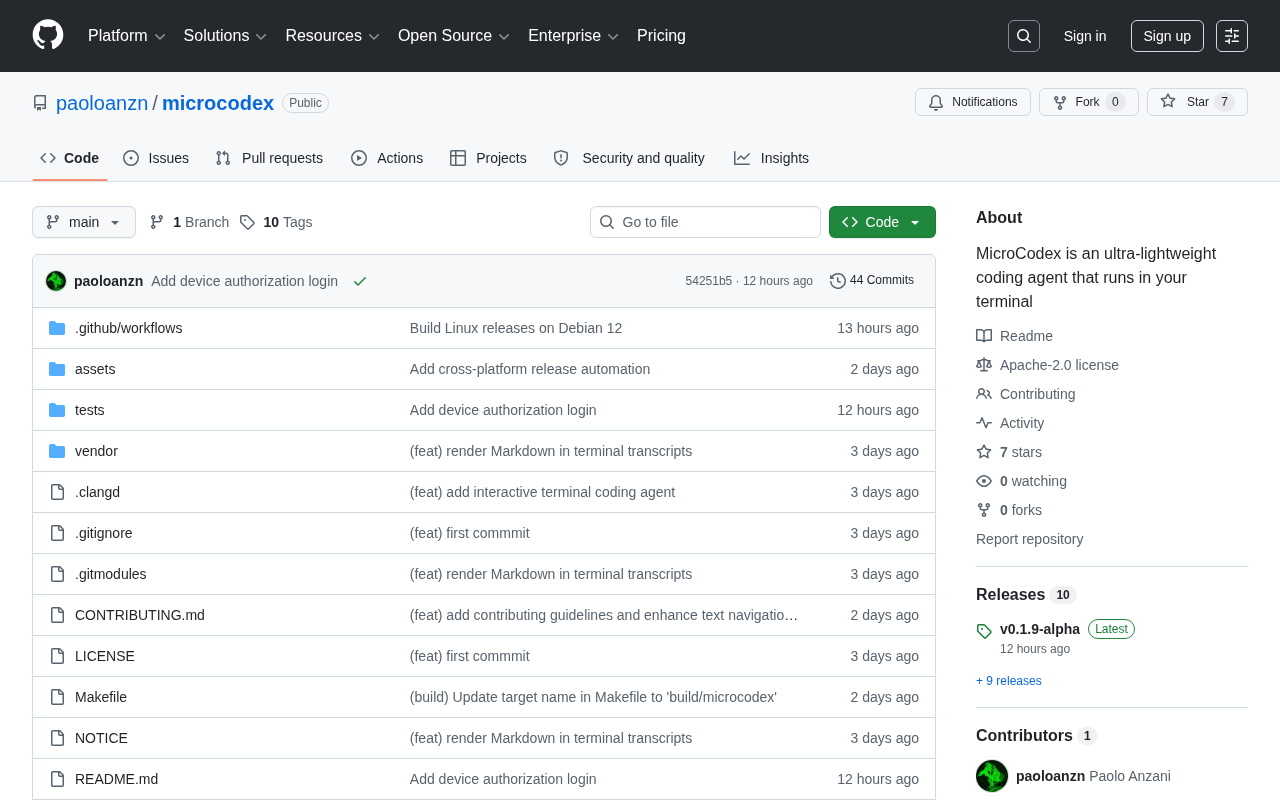The height and width of the screenshot is (800, 1280).
Task: Open the Pricing page
Action: (661, 36)
